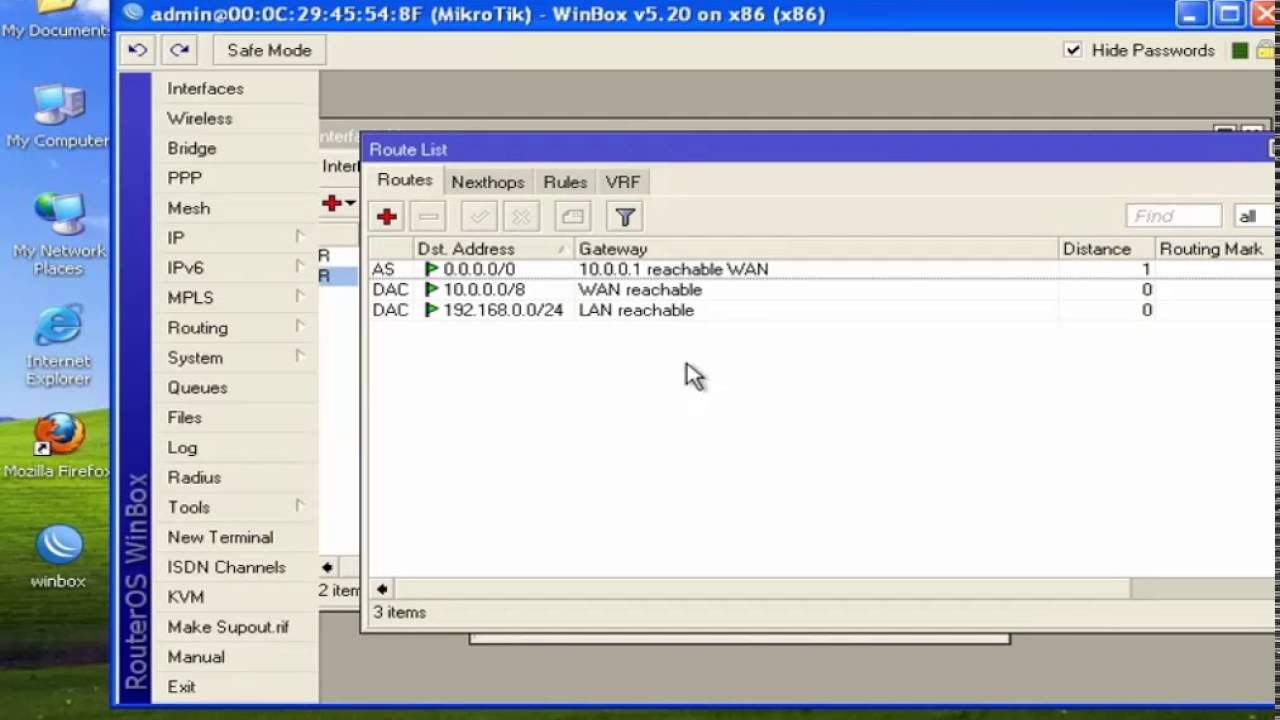Open Mesh from sidebar menu
The image size is (1280, 720).
pos(189,208)
